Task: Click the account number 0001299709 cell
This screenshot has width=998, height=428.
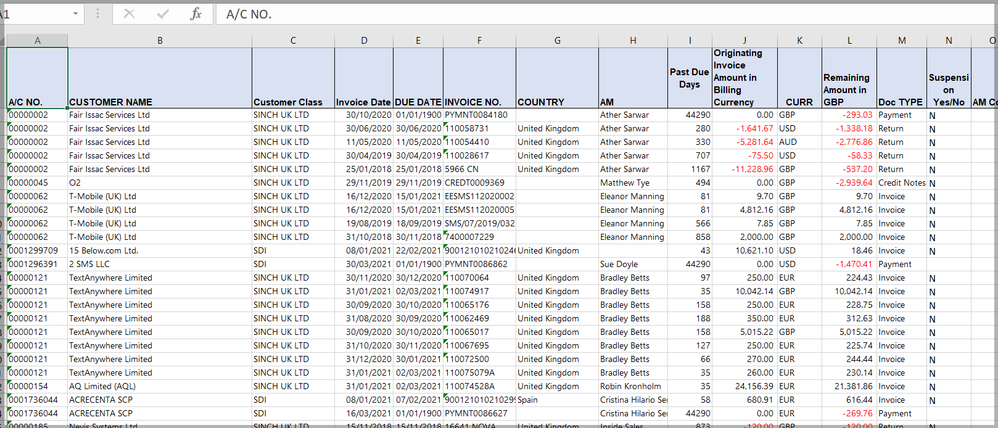Action: (x=38, y=250)
